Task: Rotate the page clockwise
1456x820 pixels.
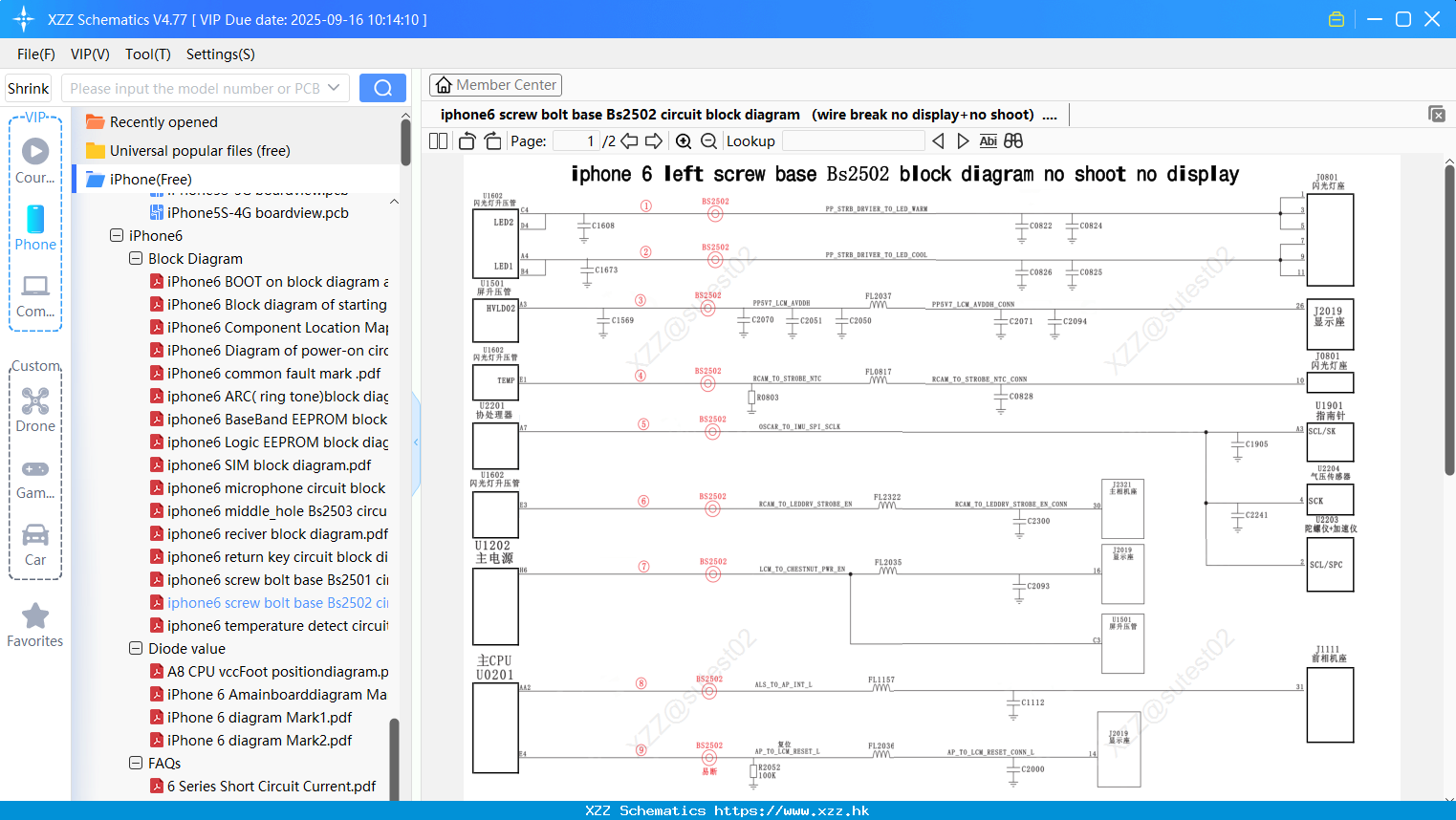Action: [492, 141]
